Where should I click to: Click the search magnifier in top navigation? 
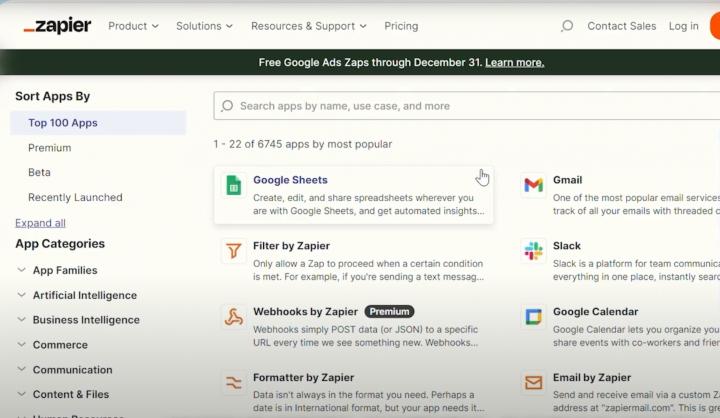(x=567, y=26)
